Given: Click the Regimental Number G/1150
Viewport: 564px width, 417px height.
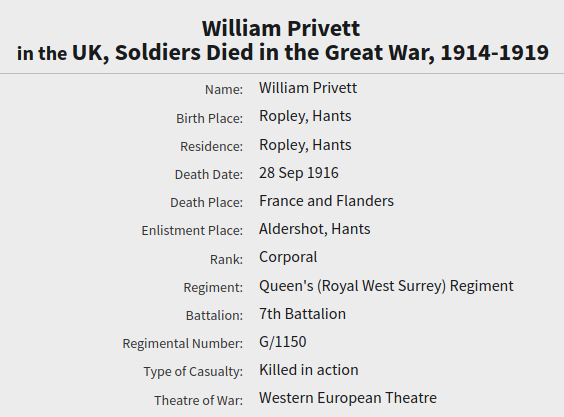Looking at the screenshot, I should click(283, 342).
